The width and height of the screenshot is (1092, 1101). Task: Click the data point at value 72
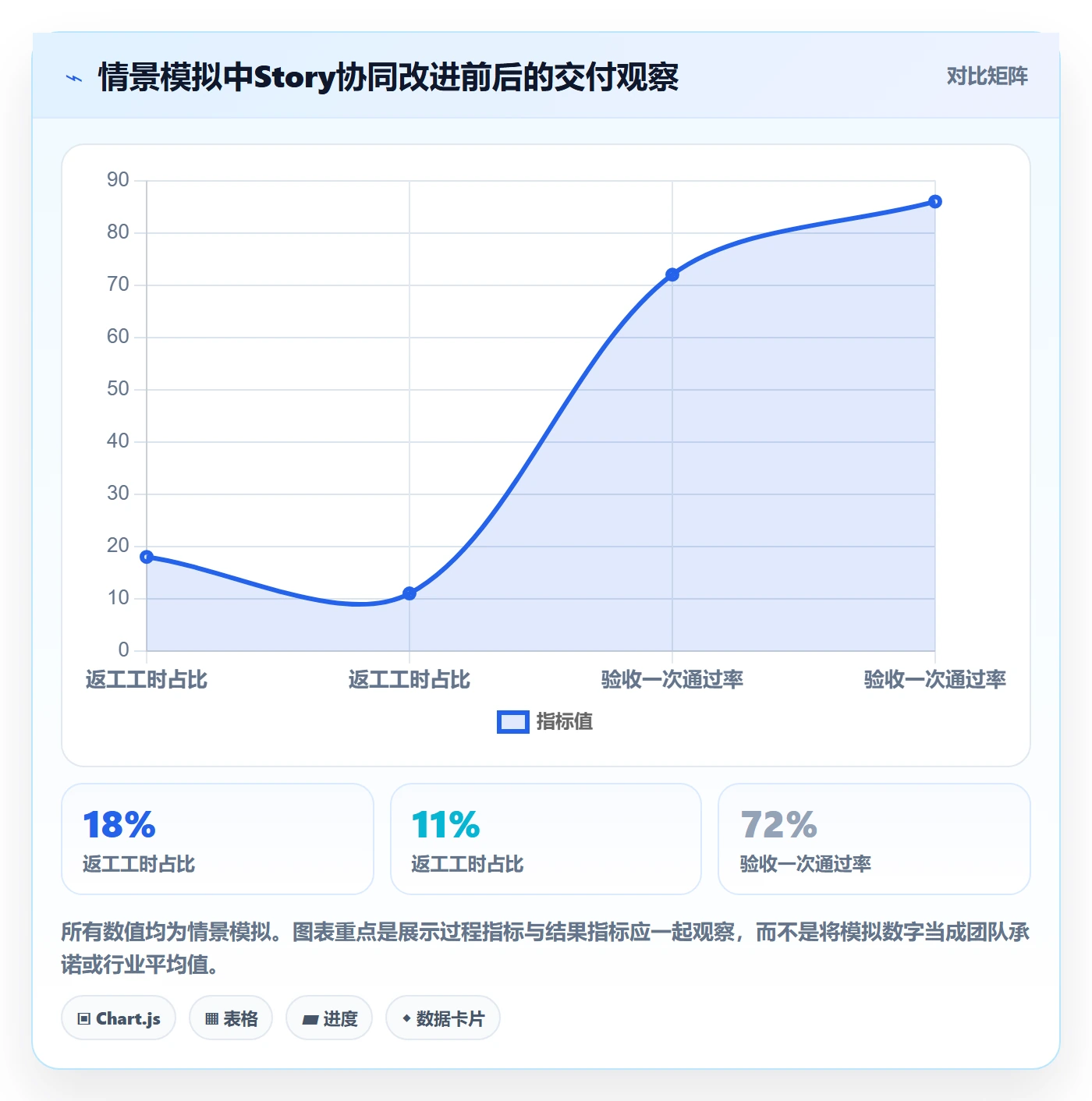click(x=672, y=274)
